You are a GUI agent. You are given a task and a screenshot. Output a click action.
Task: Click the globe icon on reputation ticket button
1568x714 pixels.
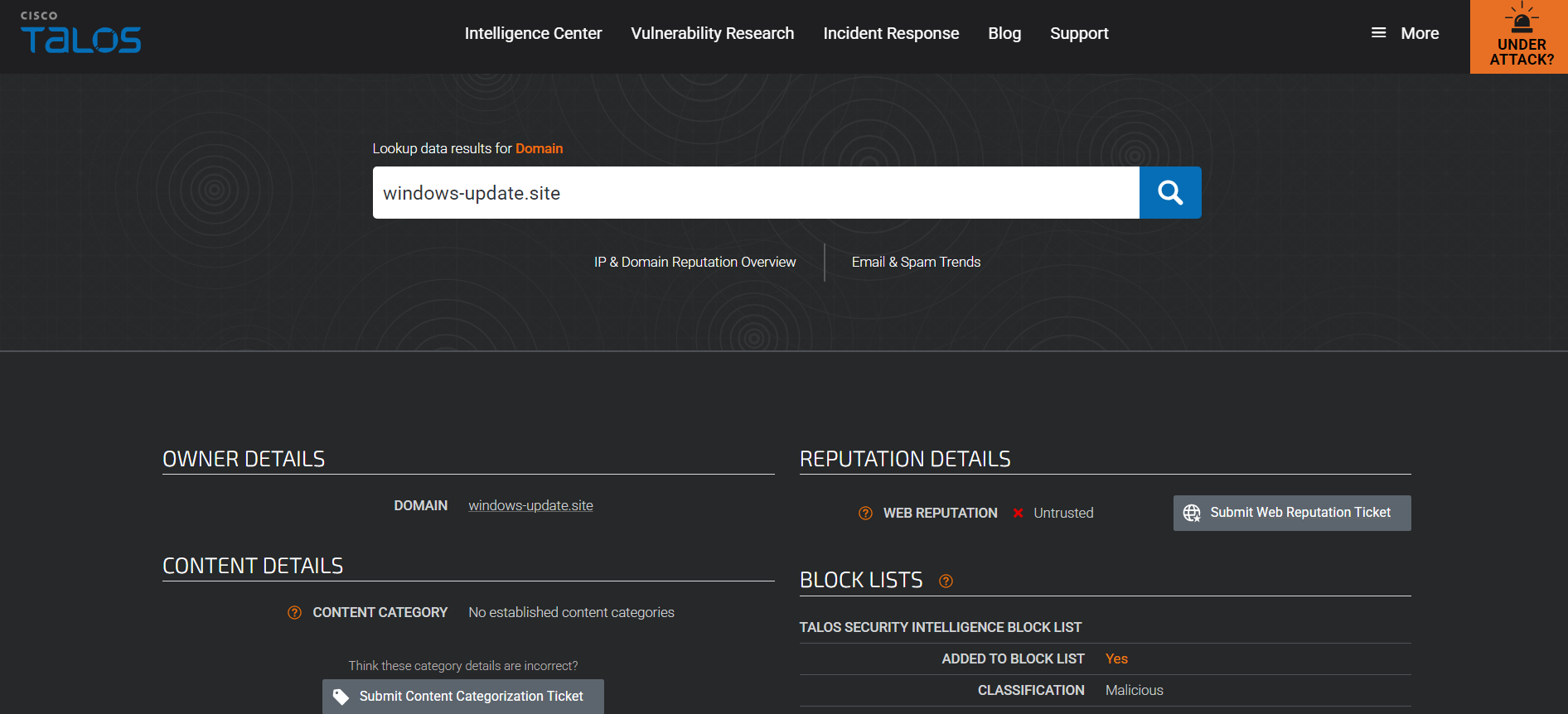click(x=1192, y=513)
